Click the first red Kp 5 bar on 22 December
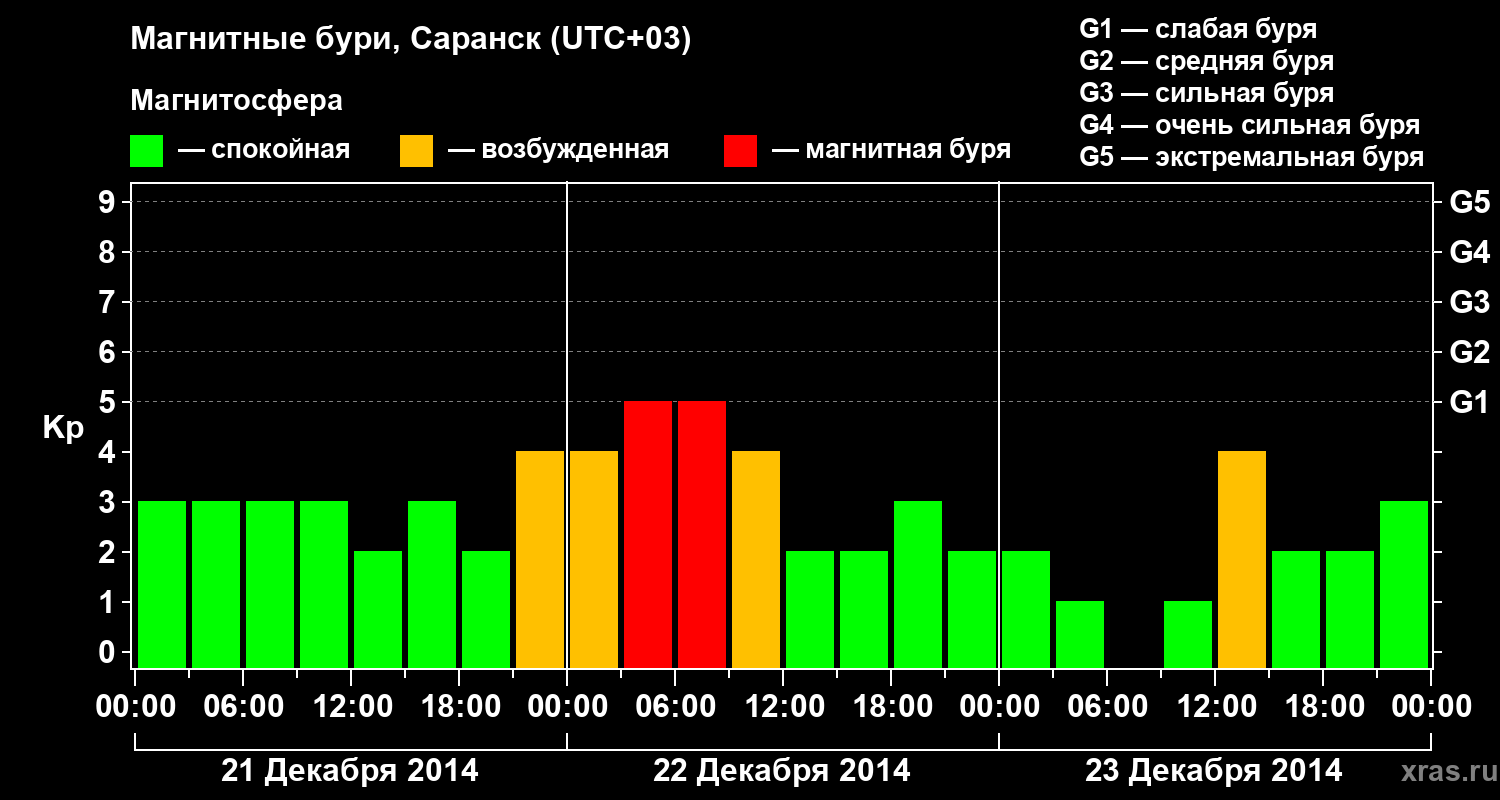Viewport: 1500px width, 800px height. point(648,534)
